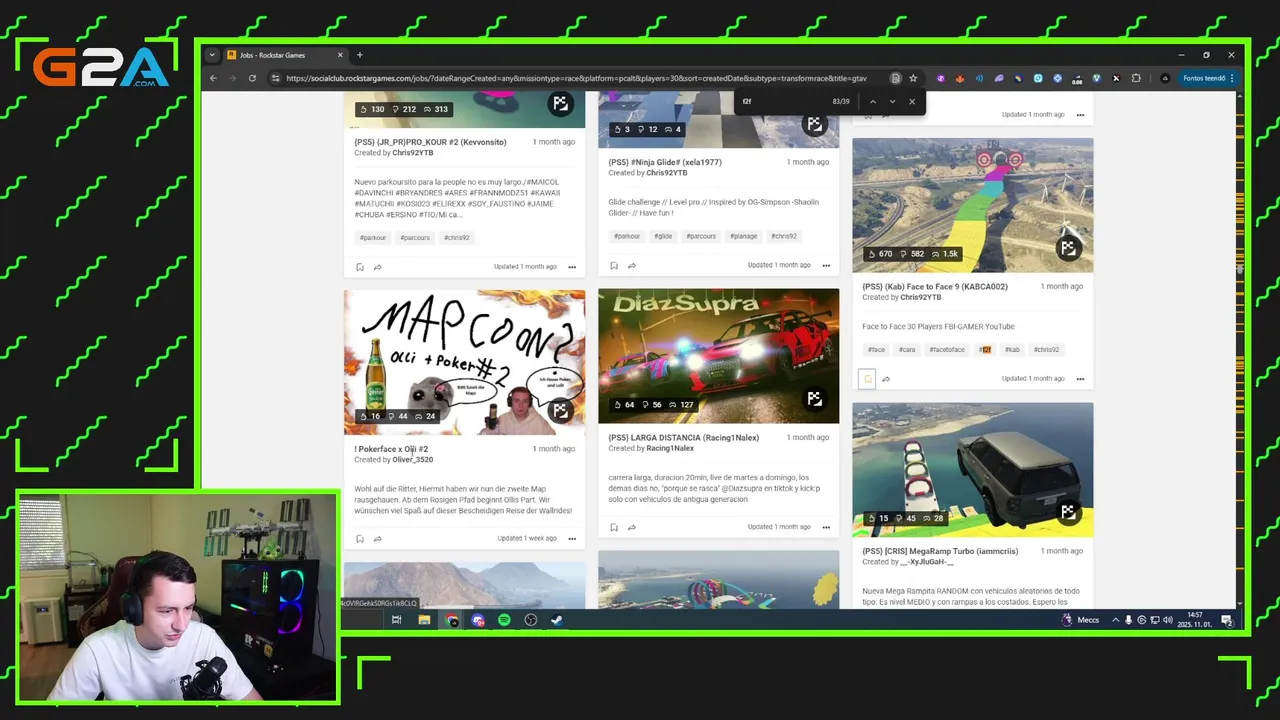Toggle bookmark on Face to Face 9 job
This screenshot has width=1280, height=720.
[x=868, y=379]
